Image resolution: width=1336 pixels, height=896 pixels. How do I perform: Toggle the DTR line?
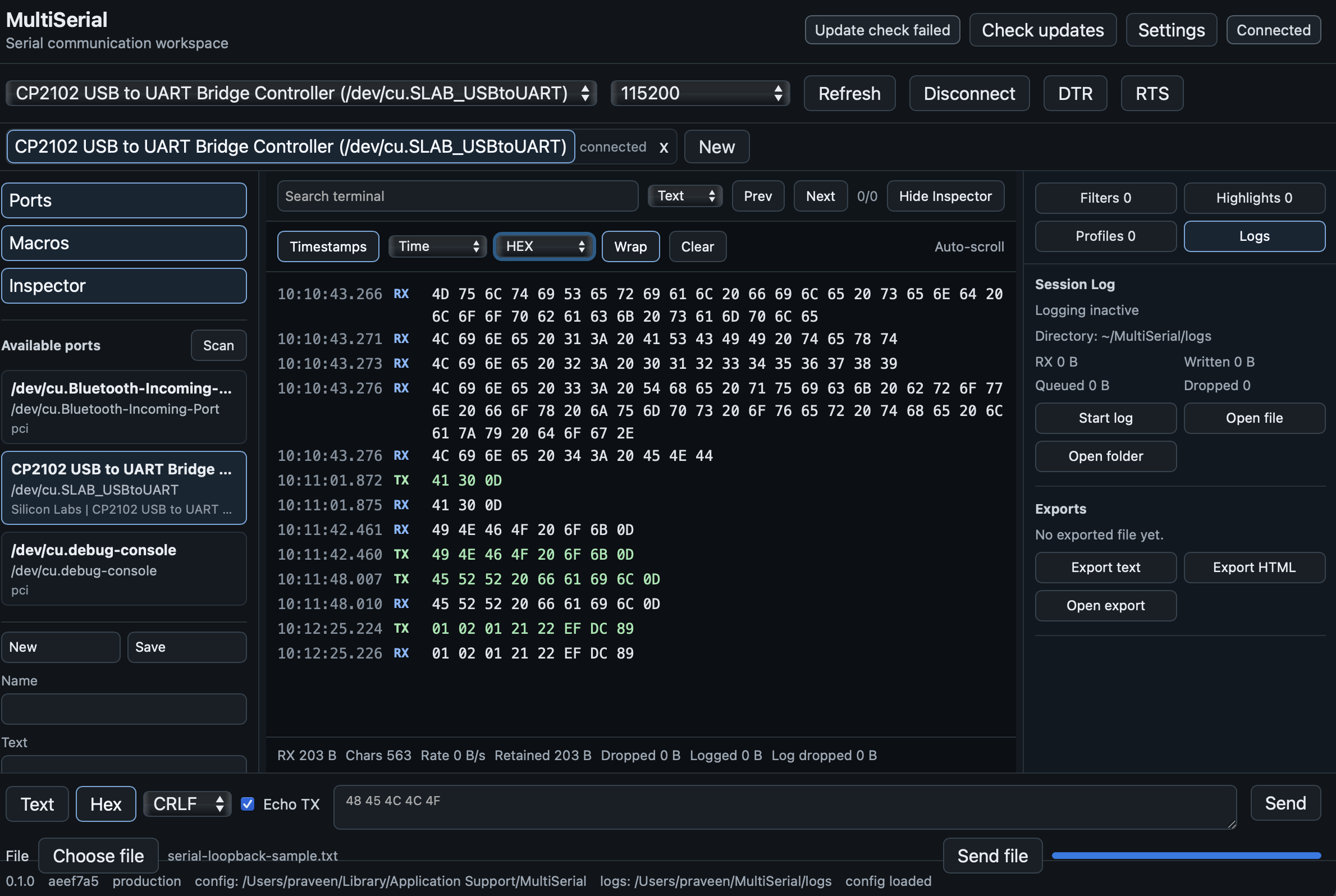click(1075, 93)
